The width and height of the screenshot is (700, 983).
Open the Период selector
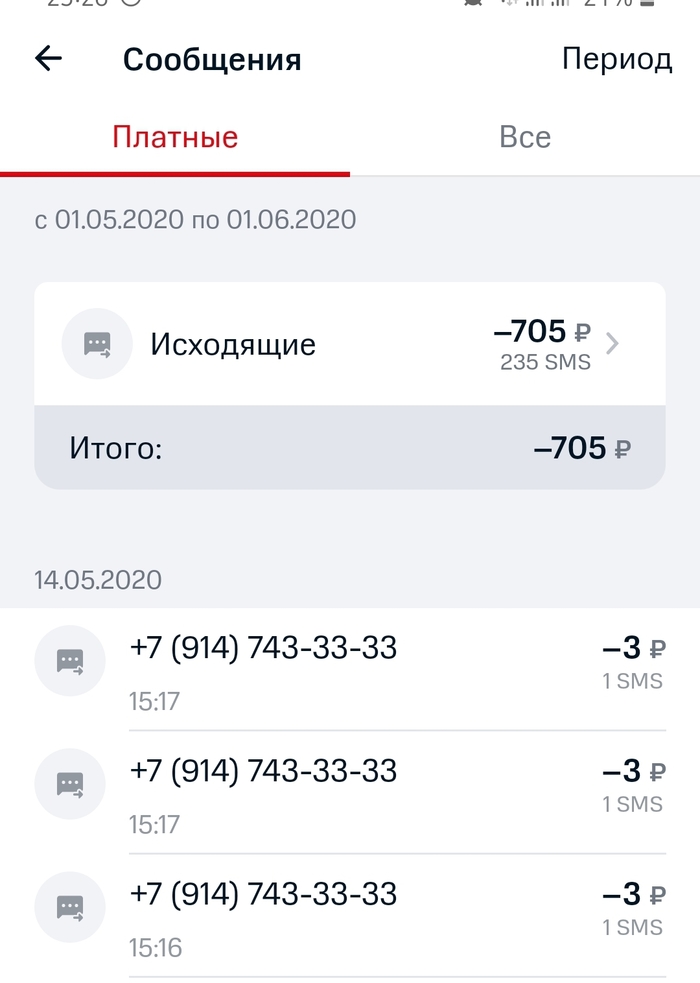point(616,59)
